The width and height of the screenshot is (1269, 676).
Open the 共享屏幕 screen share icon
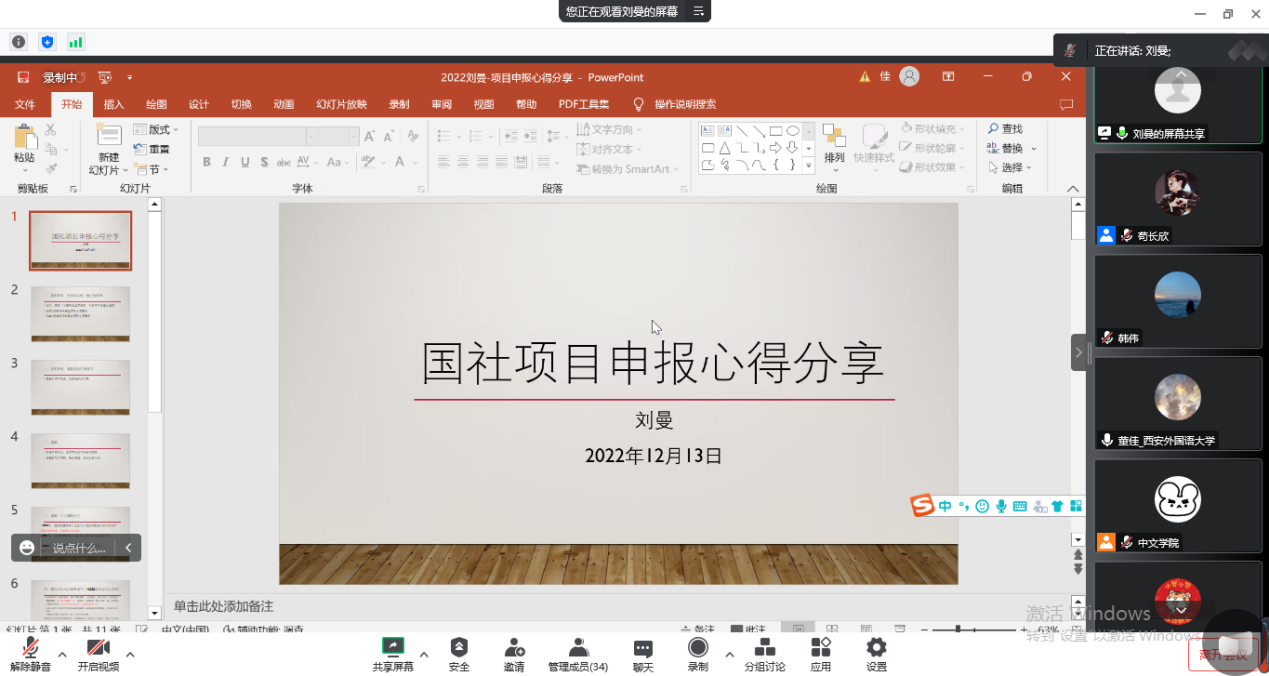[392, 648]
